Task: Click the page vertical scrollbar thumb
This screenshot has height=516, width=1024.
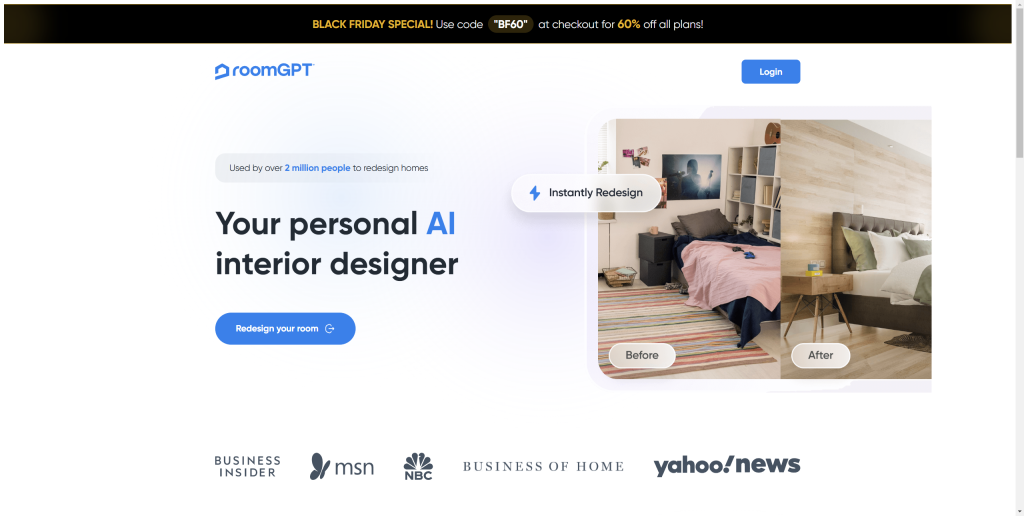Action: [x=1019, y=82]
